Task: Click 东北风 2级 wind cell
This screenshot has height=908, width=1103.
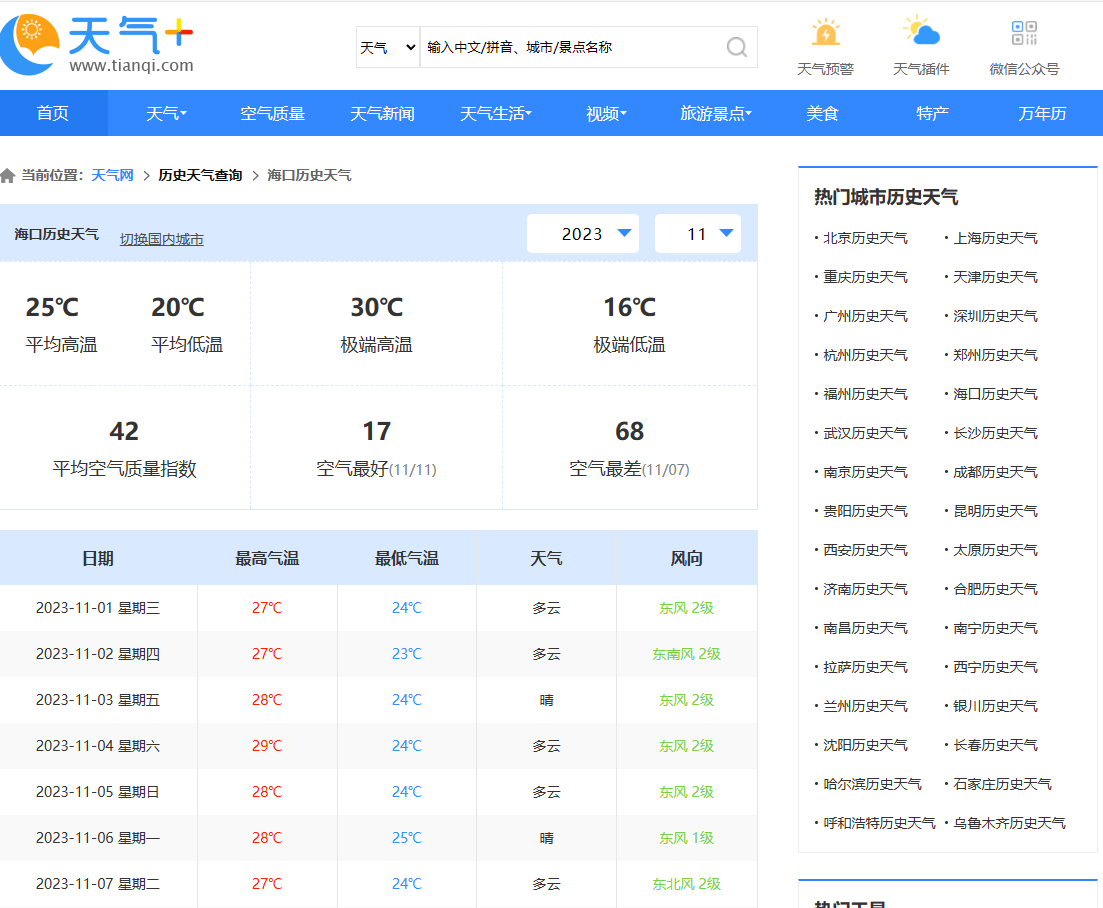Action: click(687, 884)
